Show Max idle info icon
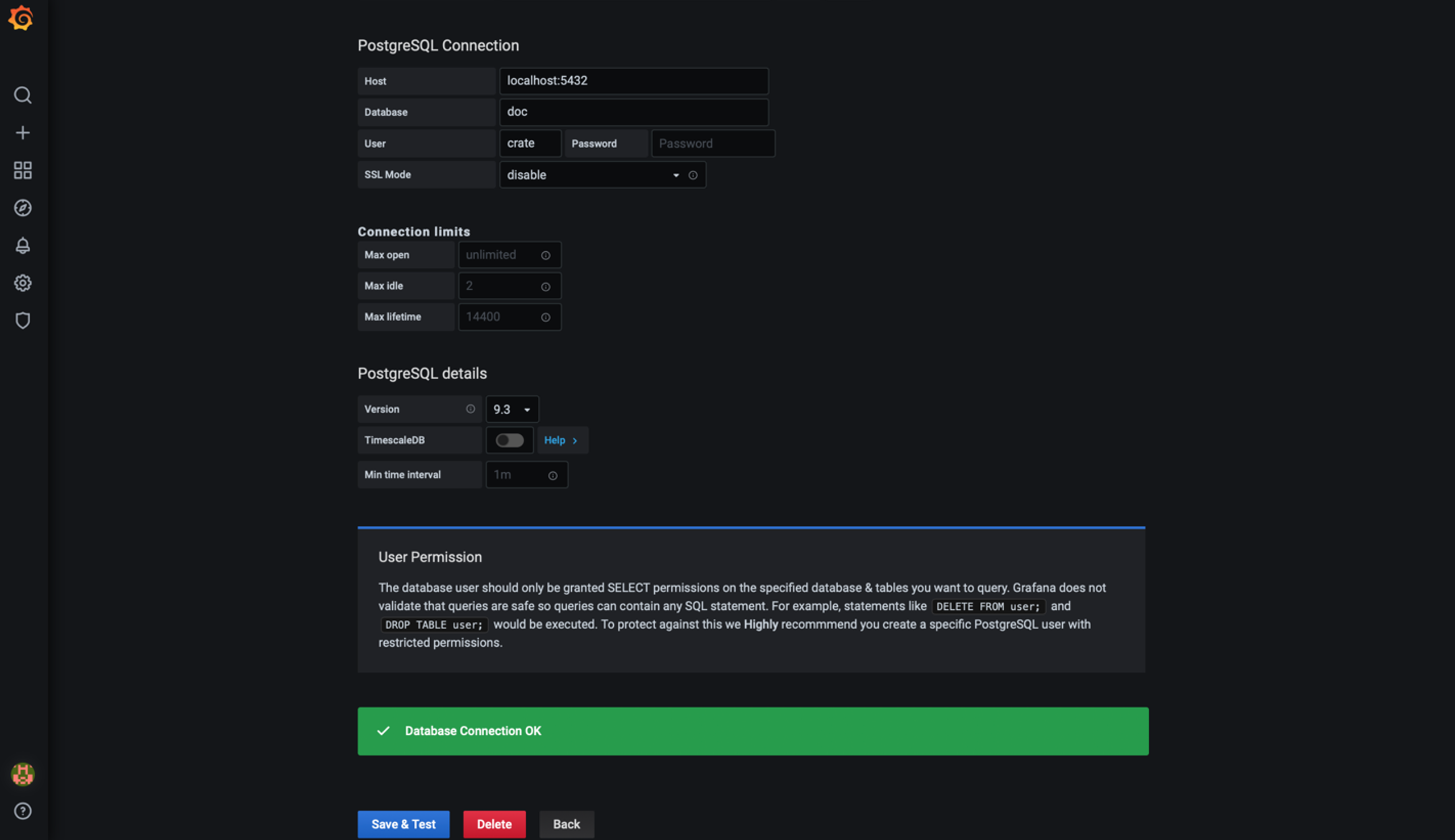Screen dimensions: 1455x840 (x=545, y=286)
